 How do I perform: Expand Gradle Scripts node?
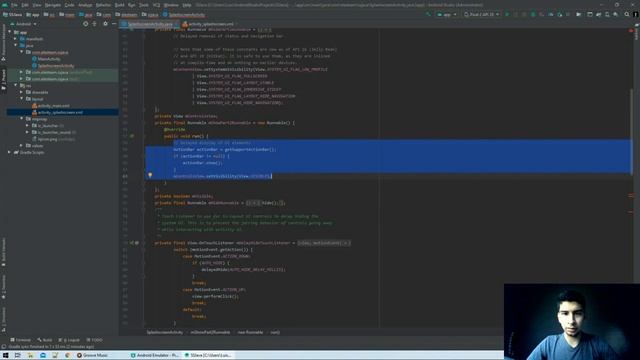pyautogui.click(x=9, y=152)
